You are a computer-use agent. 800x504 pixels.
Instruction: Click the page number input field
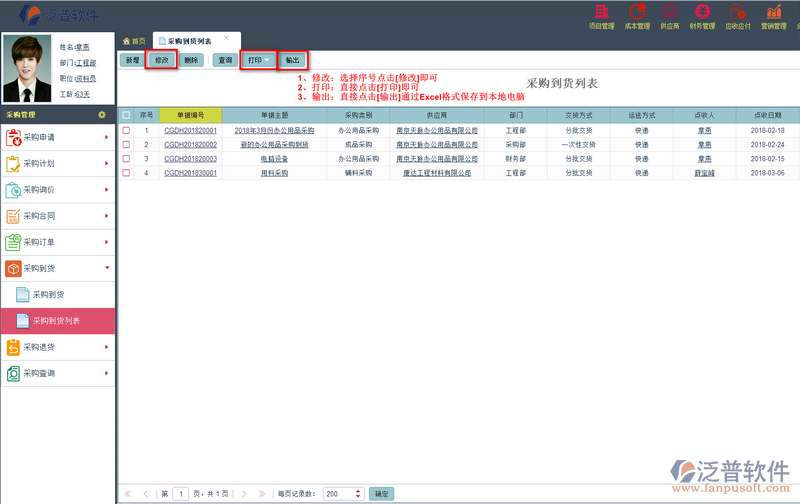click(180, 494)
